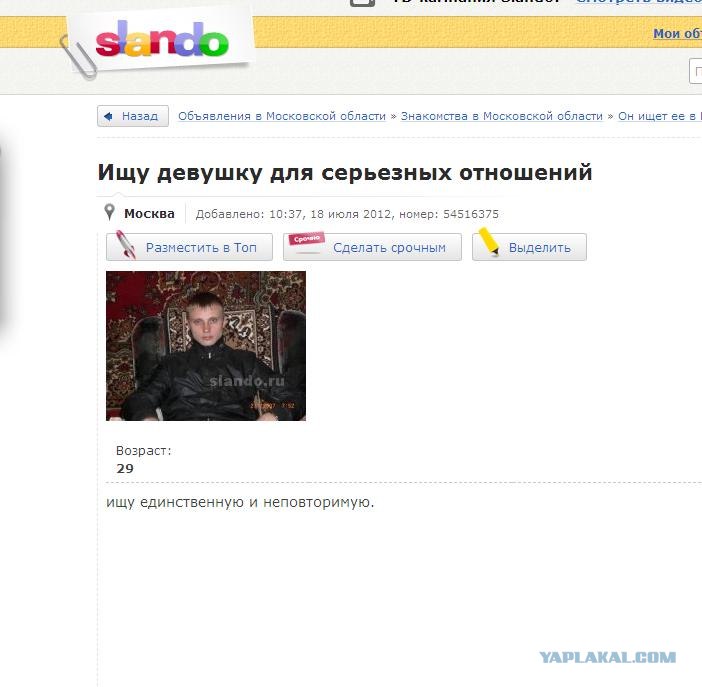Viewport: 702px width, 687px height.
Task: Open the Мои объявления link in header
Action: [677, 34]
